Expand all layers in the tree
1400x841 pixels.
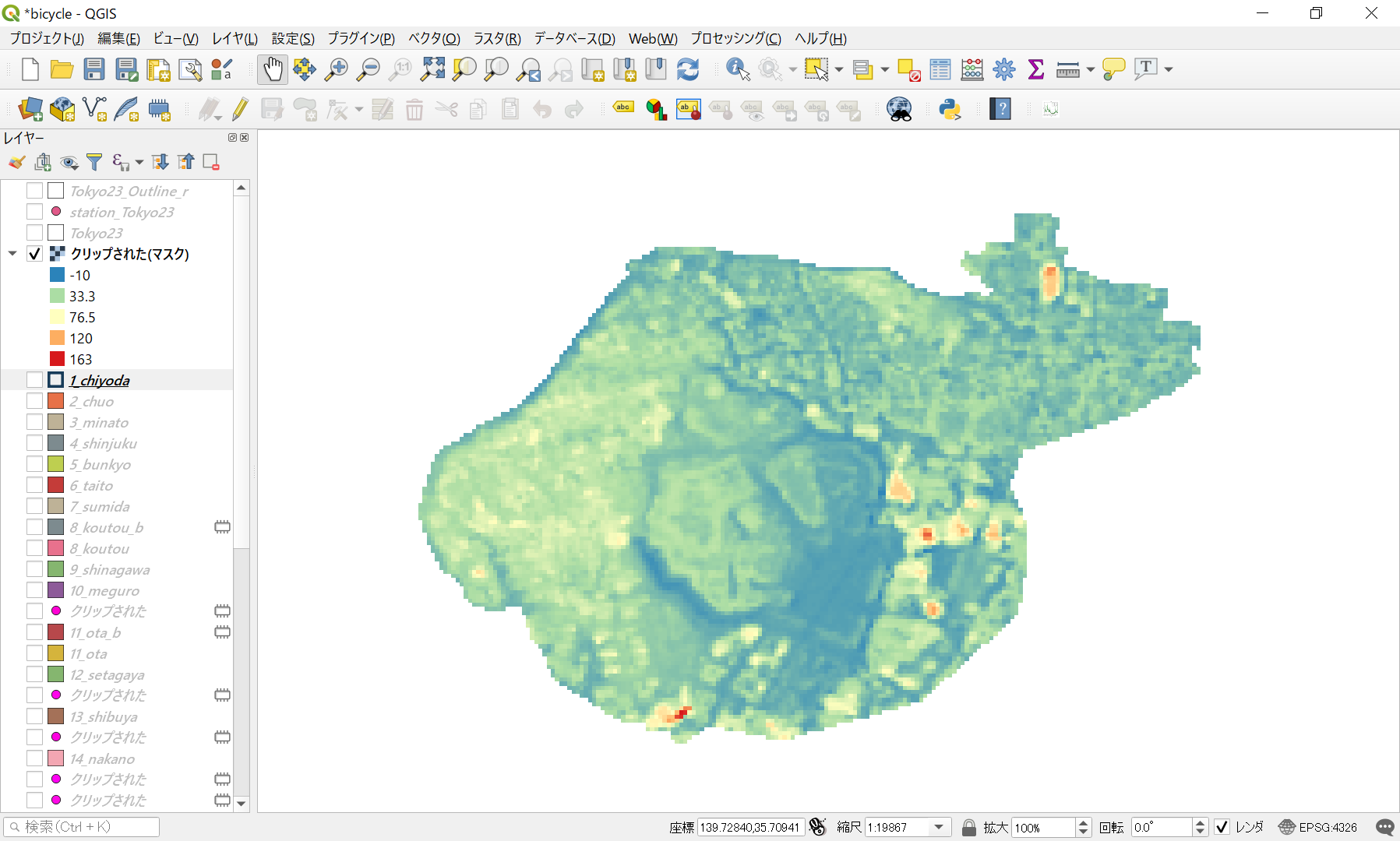pos(160,162)
